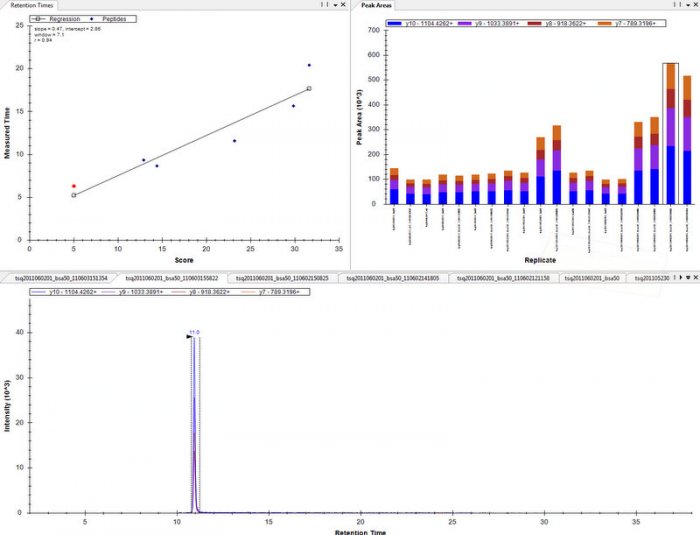Click the Regression legend marker
Screen dimensions: 700x535
38,19
